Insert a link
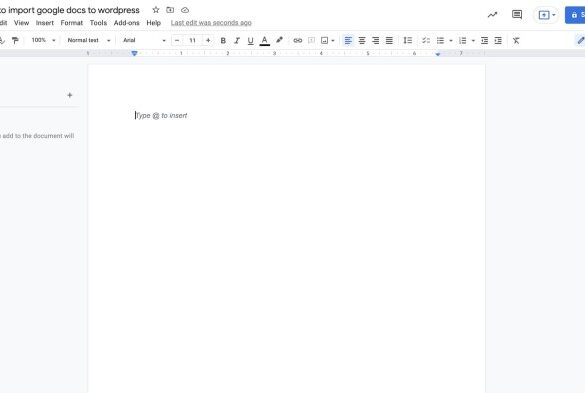The image size is (585, 393). pos(297,40)
